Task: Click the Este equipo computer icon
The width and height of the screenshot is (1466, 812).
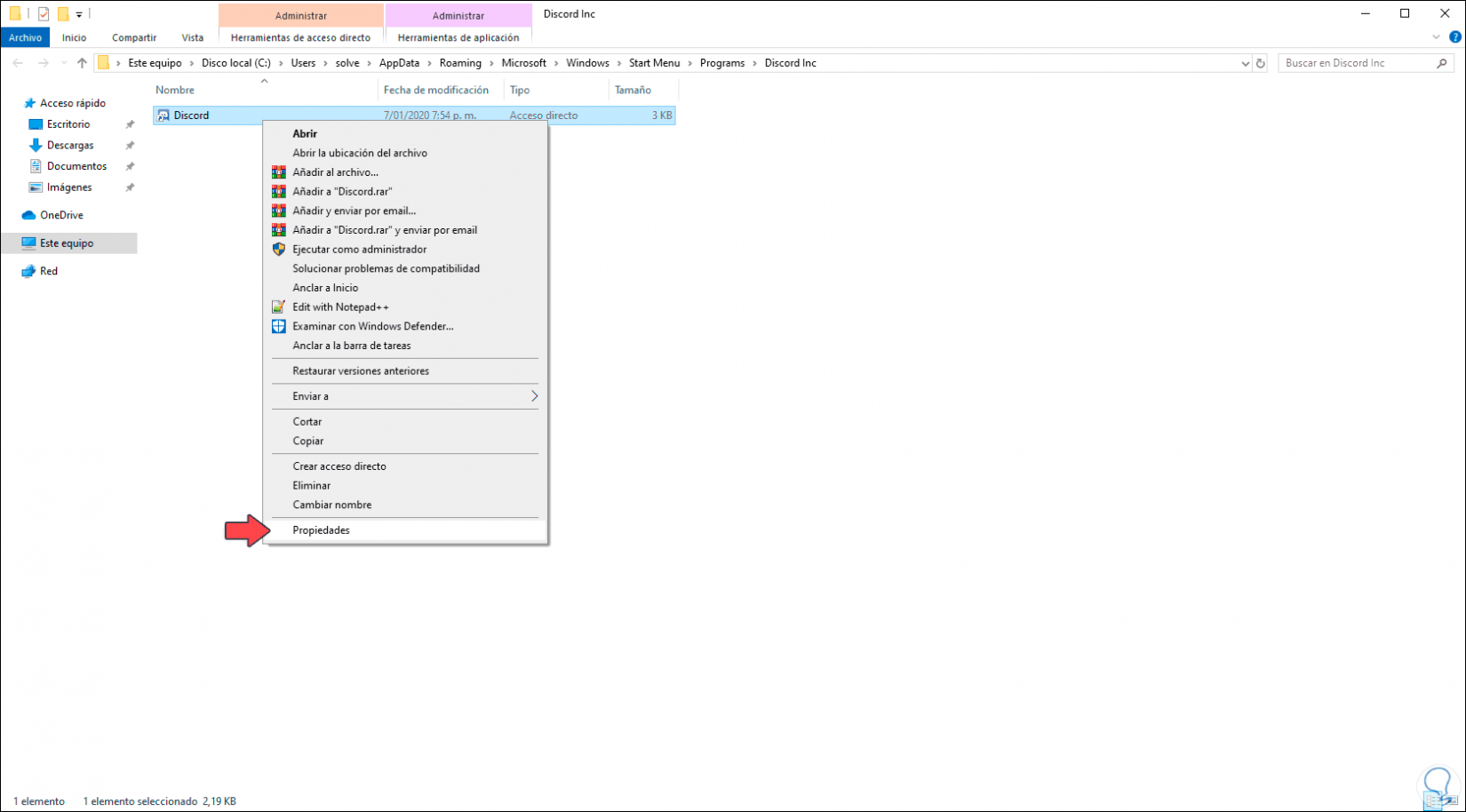Action: (28, 243)
